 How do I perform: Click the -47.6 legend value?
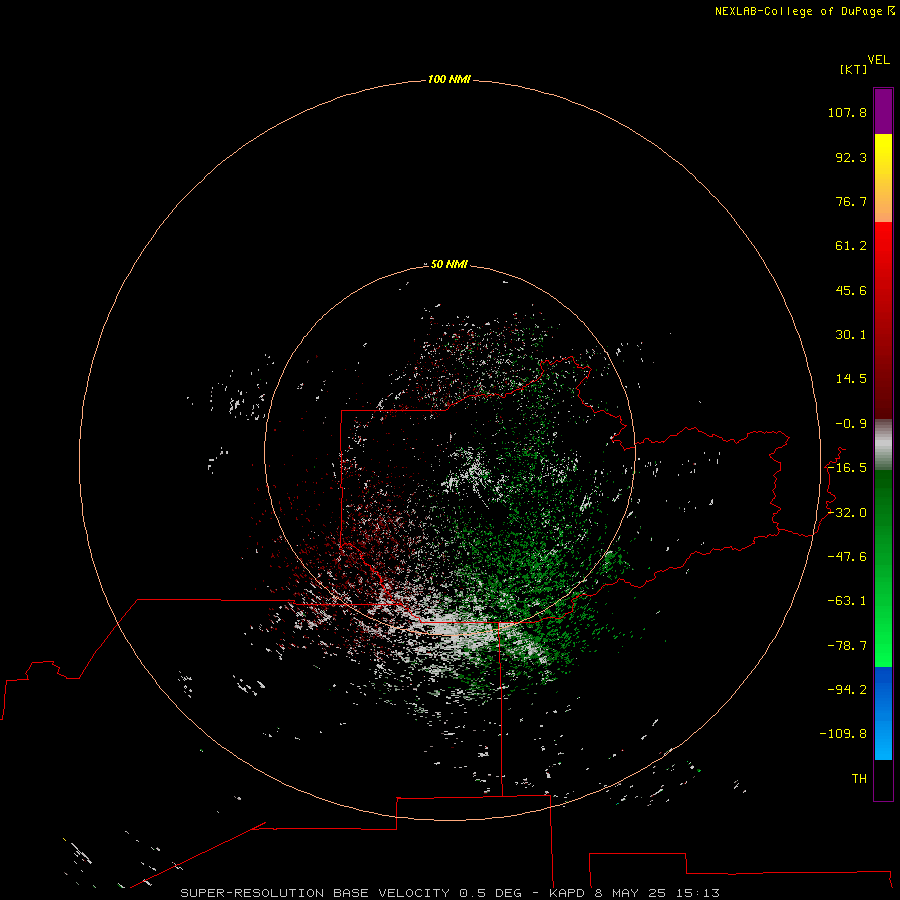[x=847, y=557]
